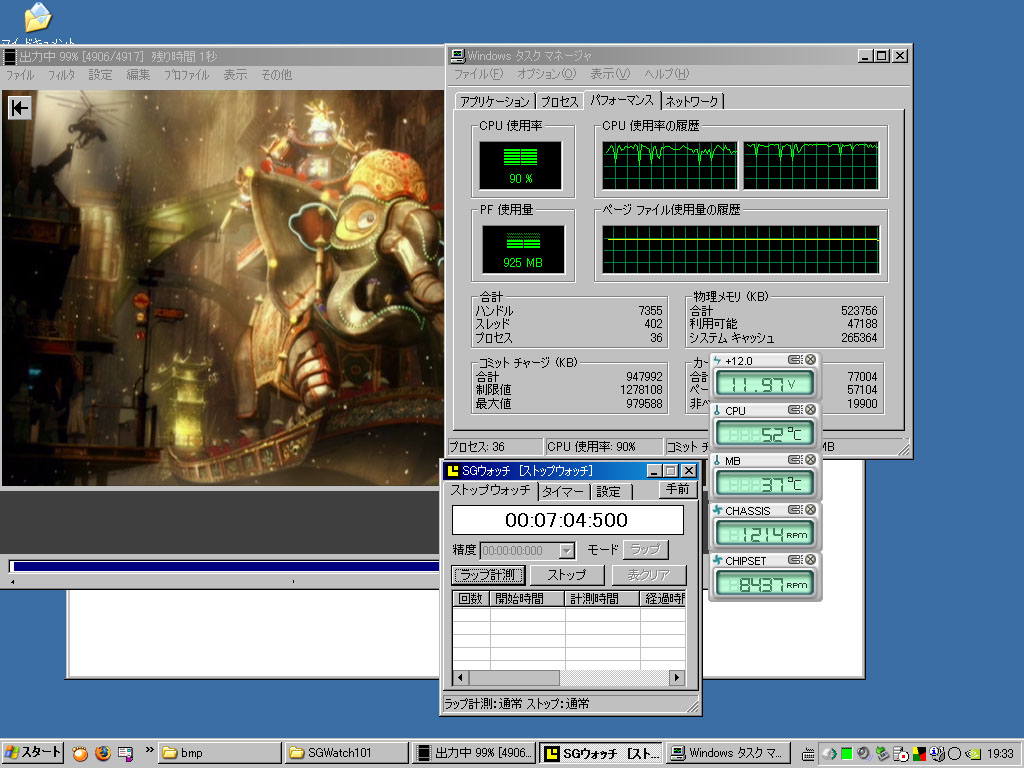Click the keyboard IME icon left of the tray
Viewport: 1024px width, 768px height.
pyautogui.click(x=808, y=754)
